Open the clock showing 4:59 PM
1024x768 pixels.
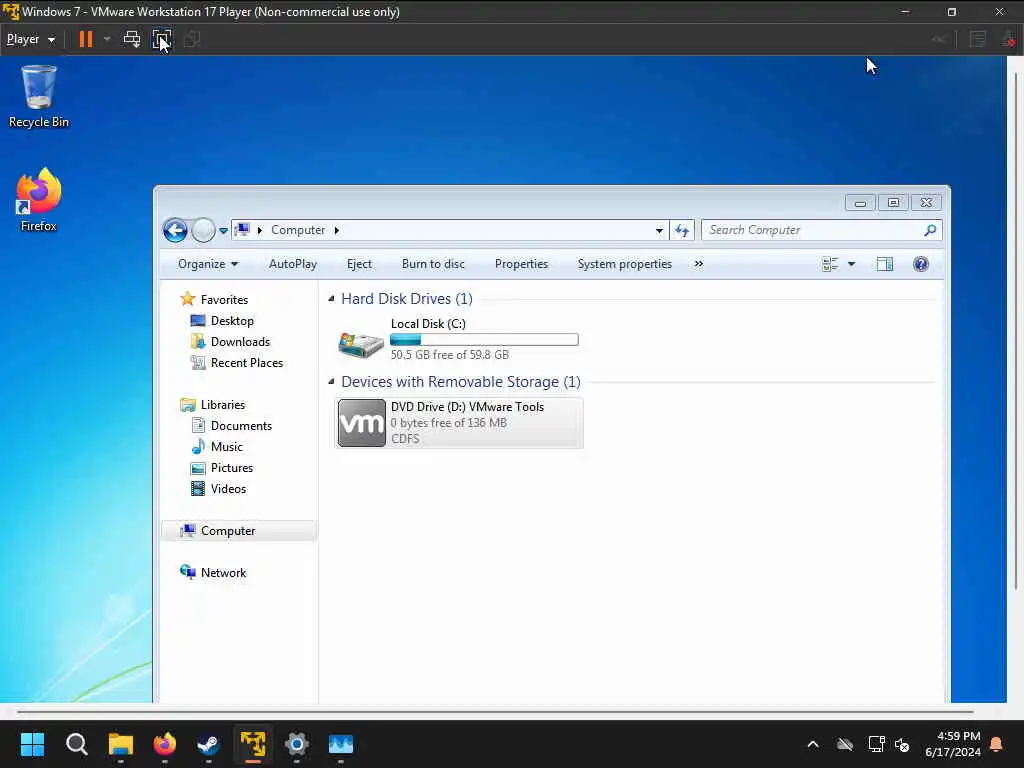pos(953,744)
